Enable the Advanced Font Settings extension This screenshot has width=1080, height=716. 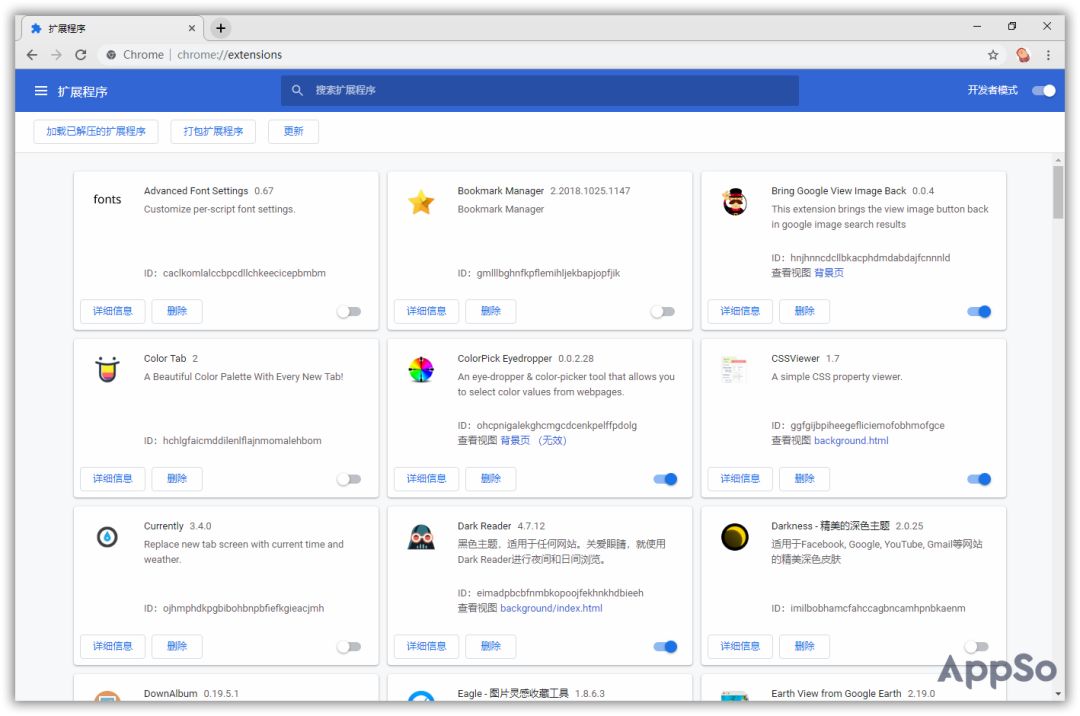[x=349, y=312]
